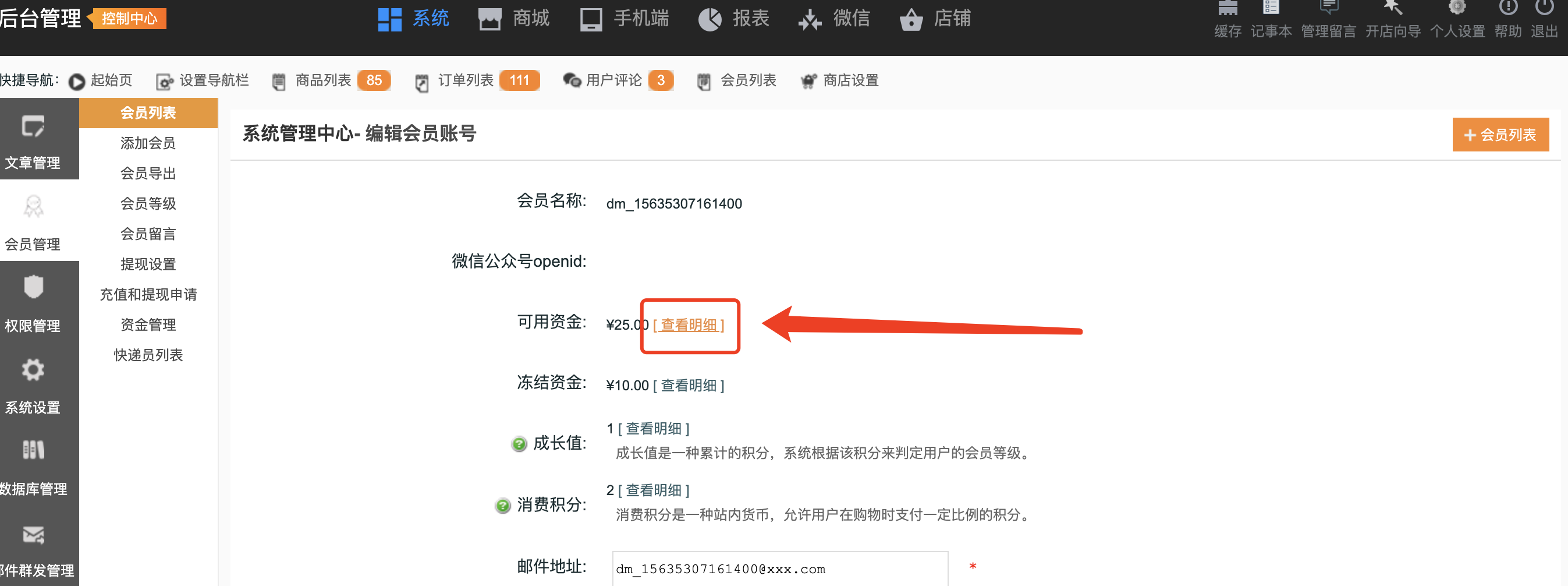Image resolution: width=1568 pixels, height=586 pixels.
Task: Click the 商店设置 gears icon
Action: (x=808, y=81)
